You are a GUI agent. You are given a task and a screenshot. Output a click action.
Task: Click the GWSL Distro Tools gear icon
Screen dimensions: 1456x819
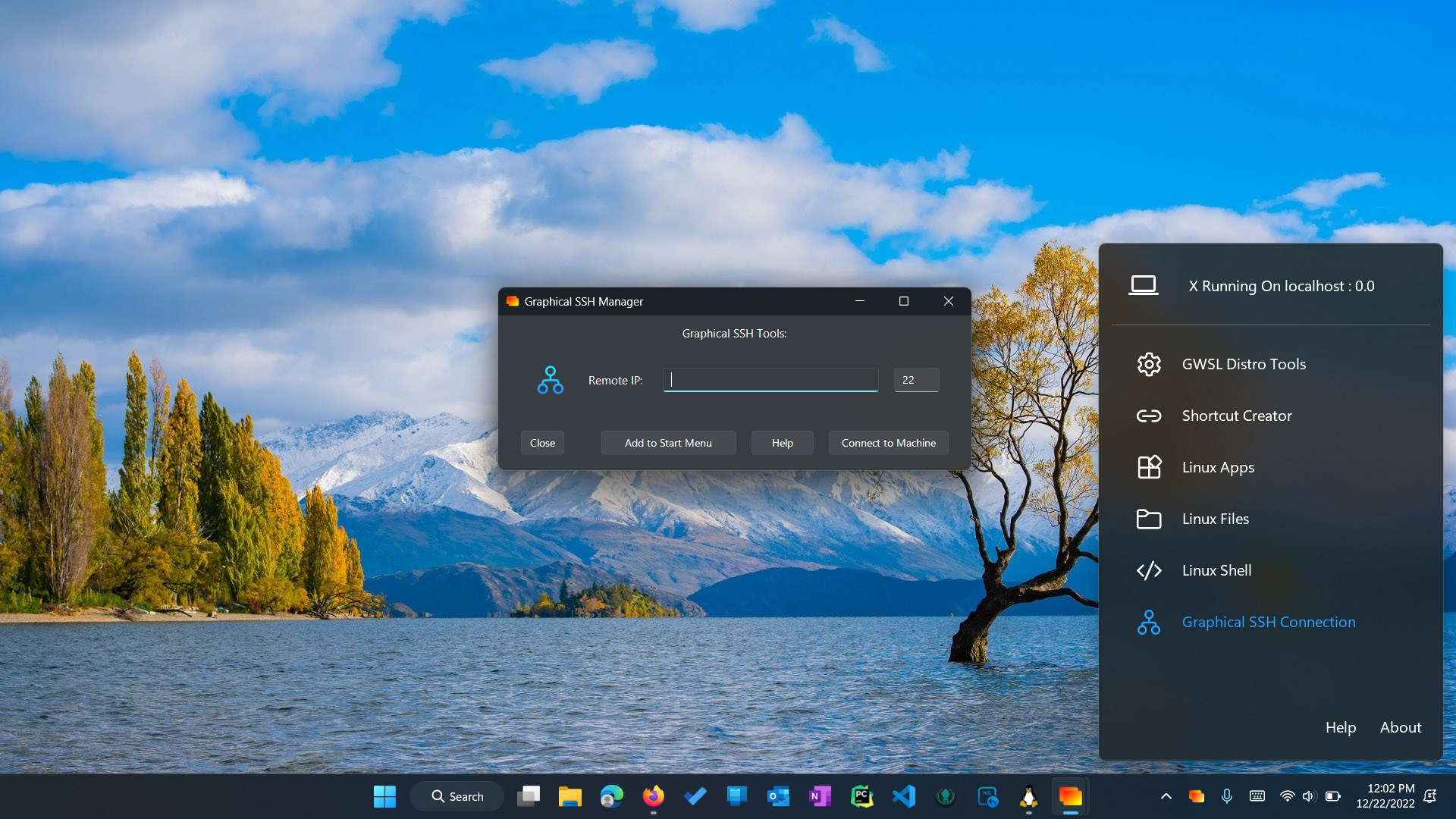pos(1148,364)
